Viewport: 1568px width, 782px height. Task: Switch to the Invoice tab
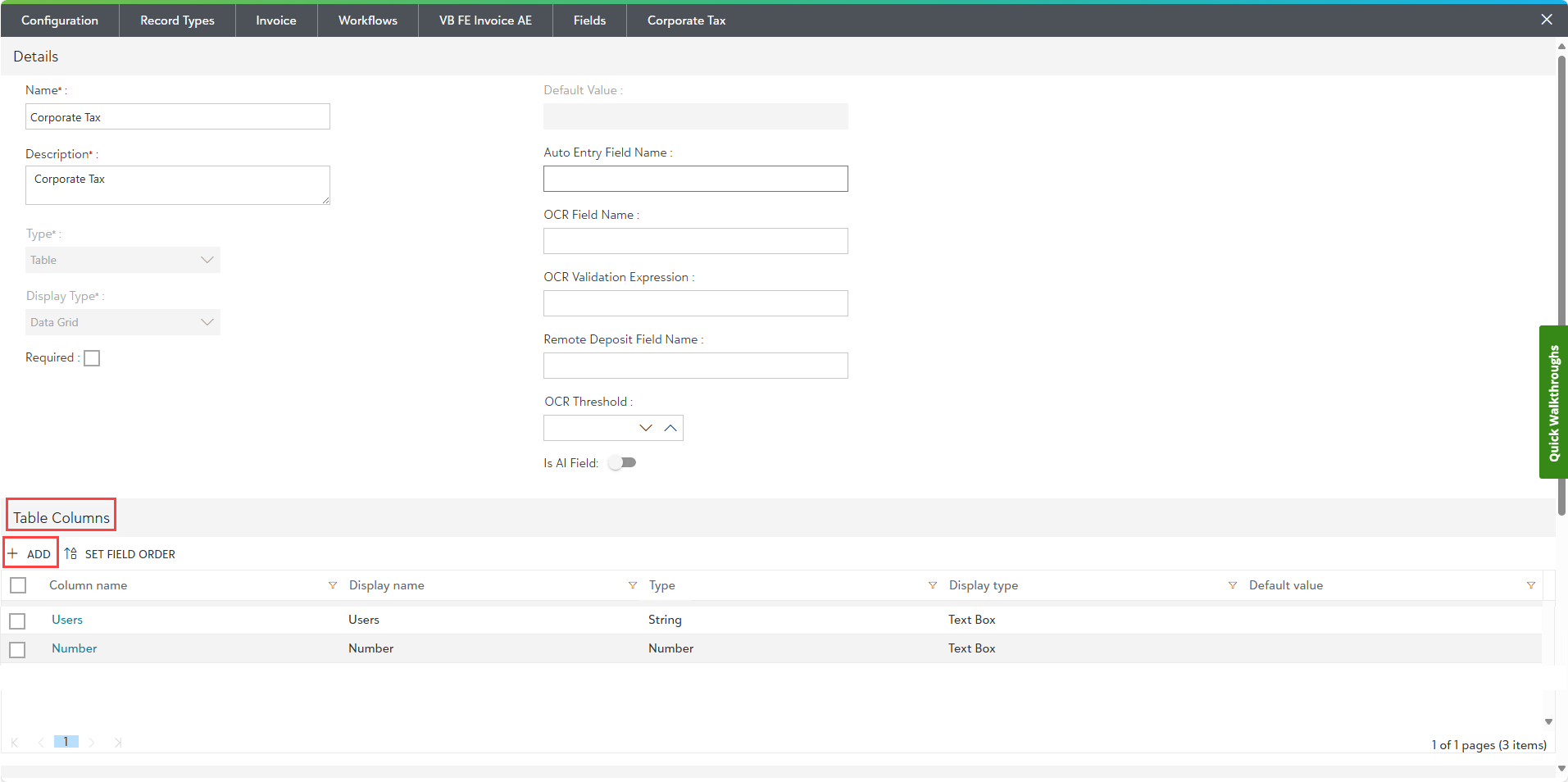pyautogui.click(x=276, y=20)
